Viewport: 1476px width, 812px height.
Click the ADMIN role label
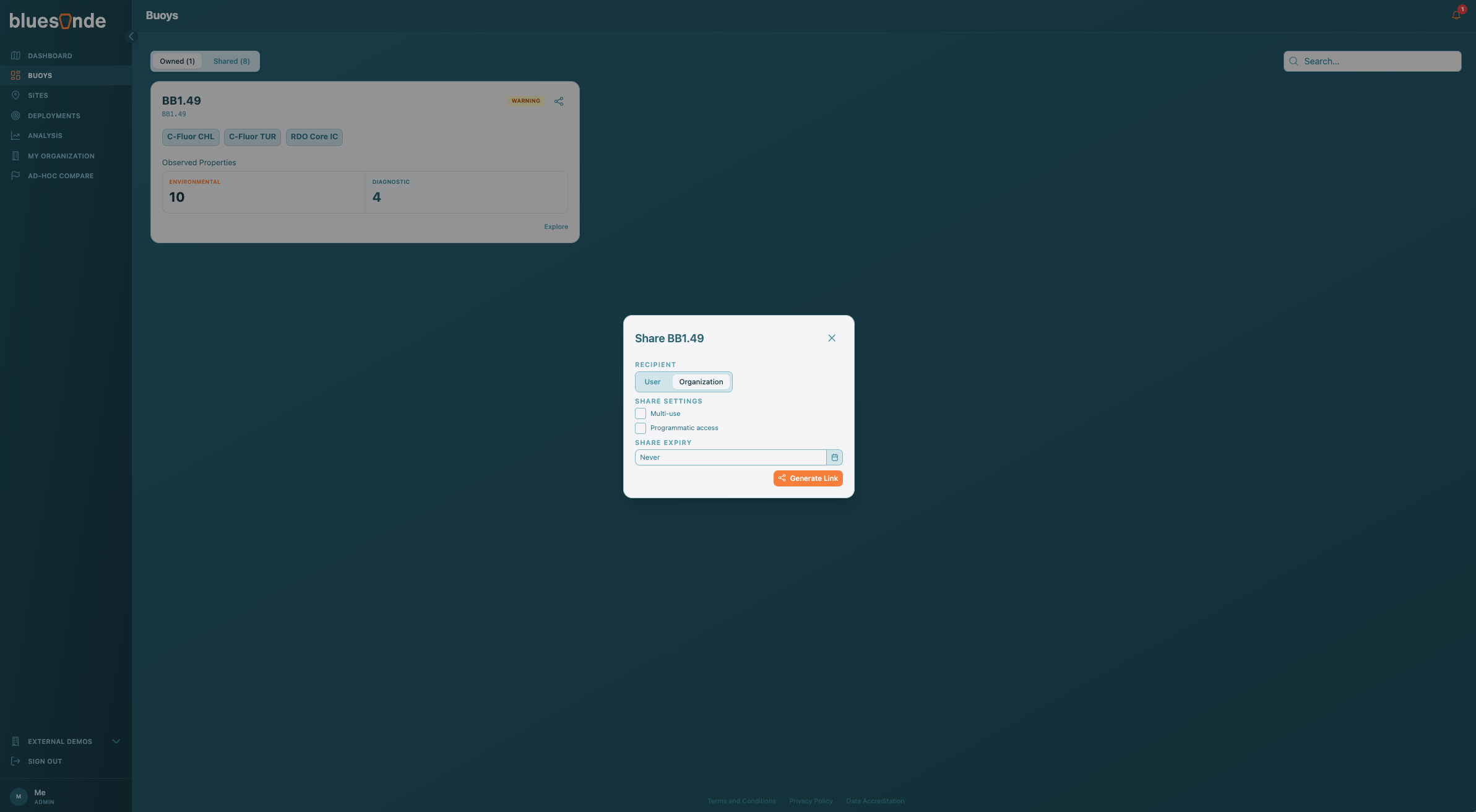pyautogui.click(x=44, y=802)
